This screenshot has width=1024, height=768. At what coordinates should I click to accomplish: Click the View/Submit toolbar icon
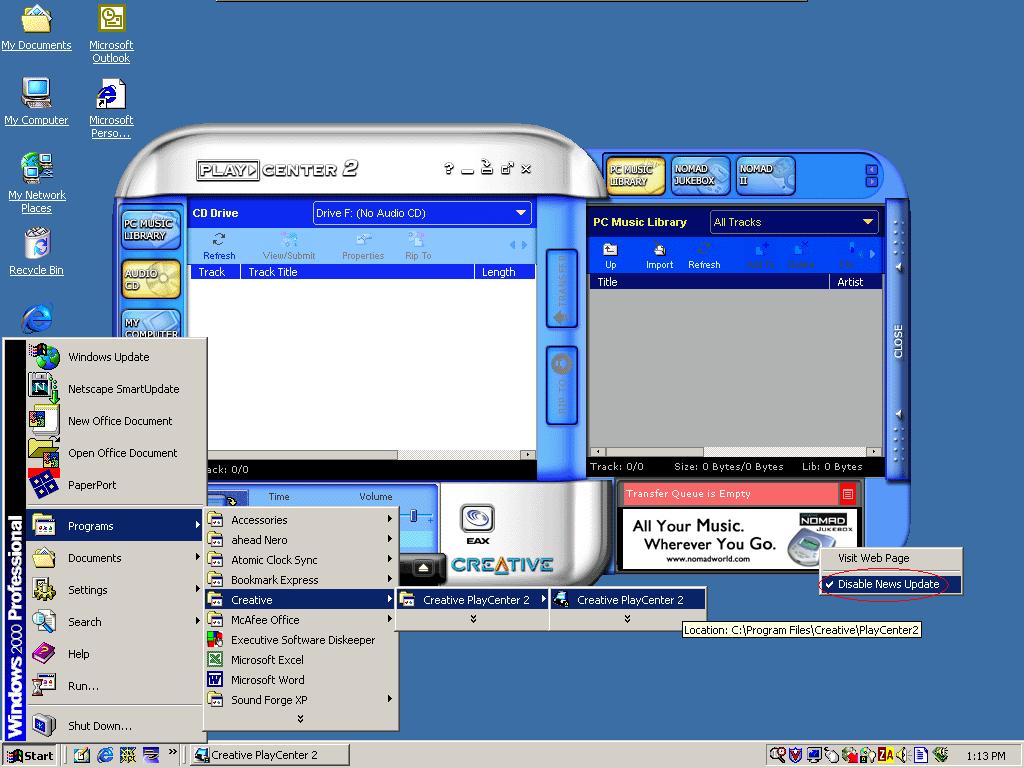tap(289, 240)
